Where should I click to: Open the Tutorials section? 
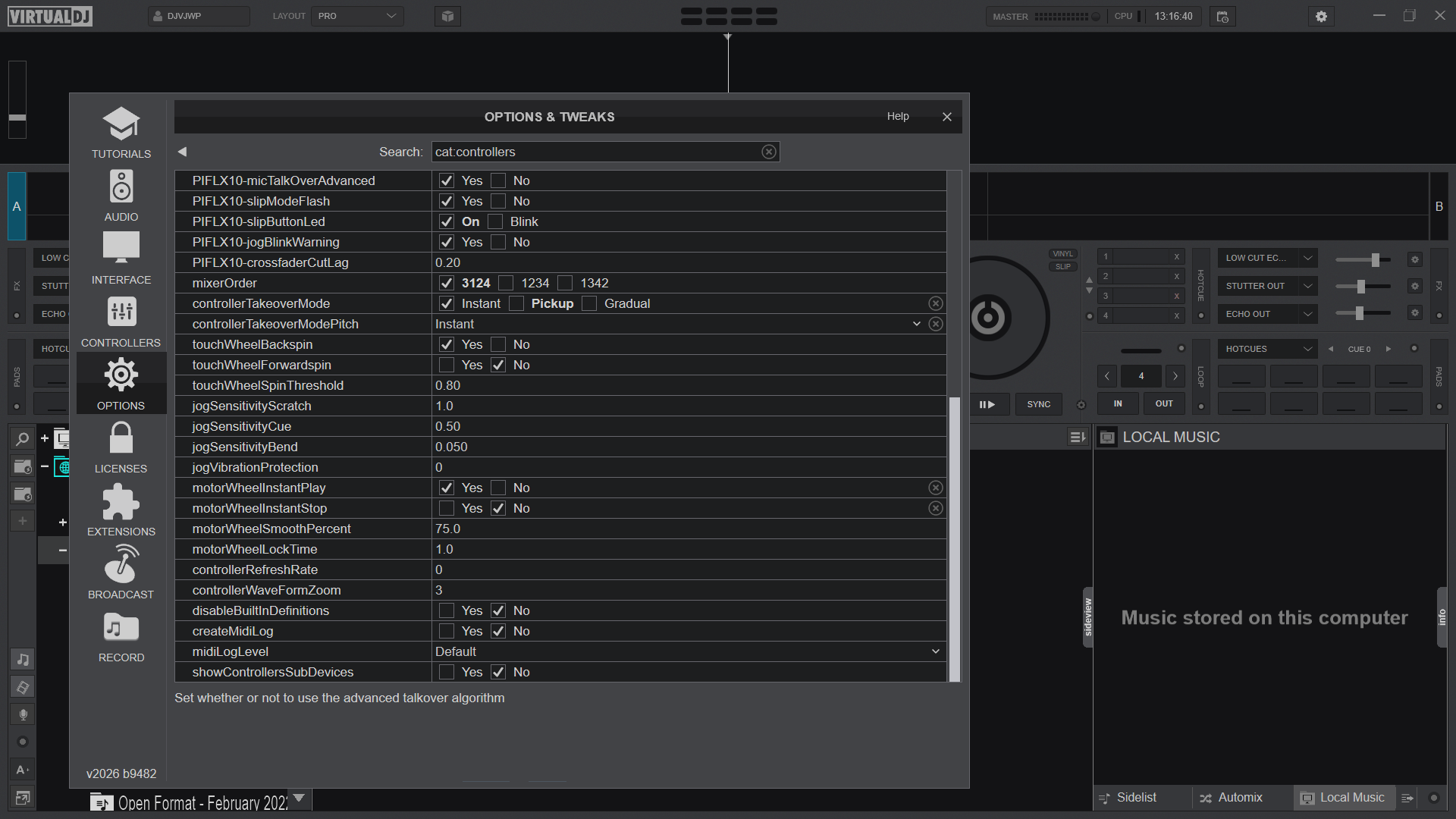coord(121,133)
